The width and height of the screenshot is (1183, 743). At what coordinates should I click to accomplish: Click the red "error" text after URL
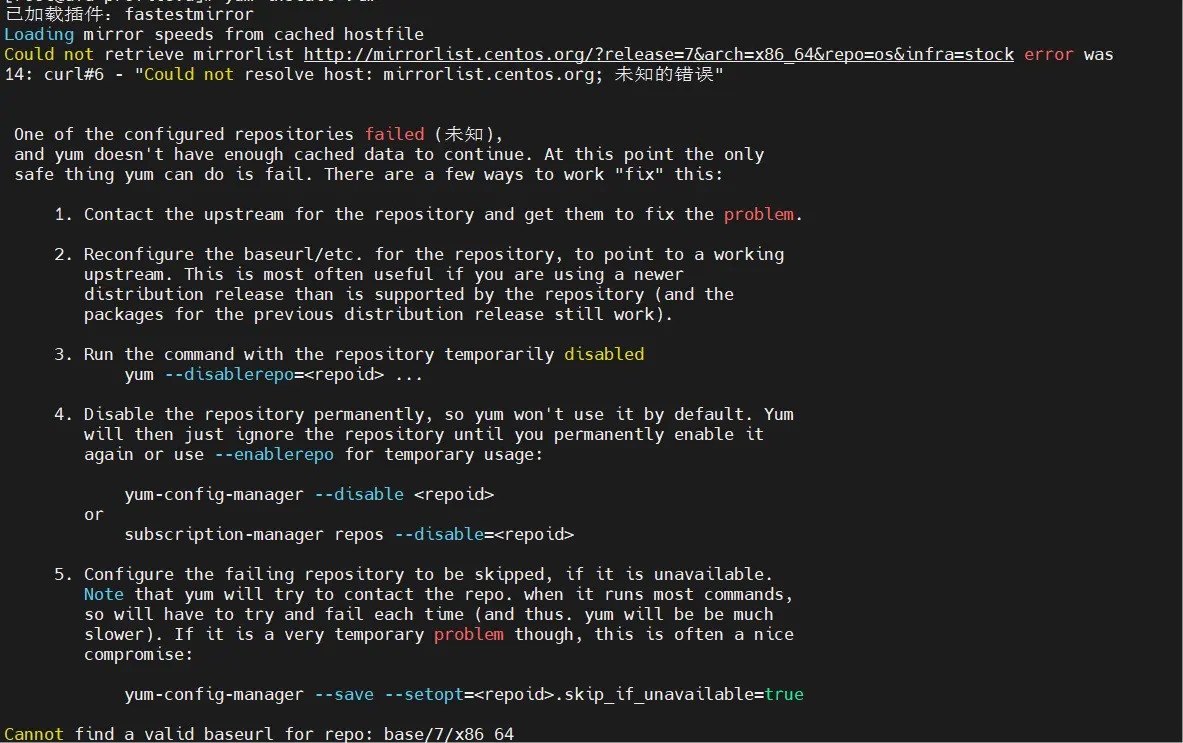pyautogui.click(x=1049, y=54)
